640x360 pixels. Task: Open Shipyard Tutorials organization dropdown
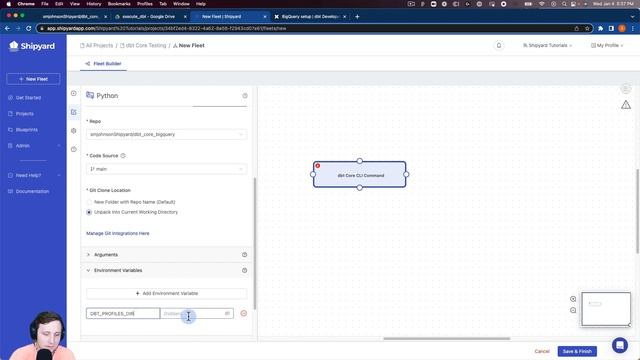[547, 45]
